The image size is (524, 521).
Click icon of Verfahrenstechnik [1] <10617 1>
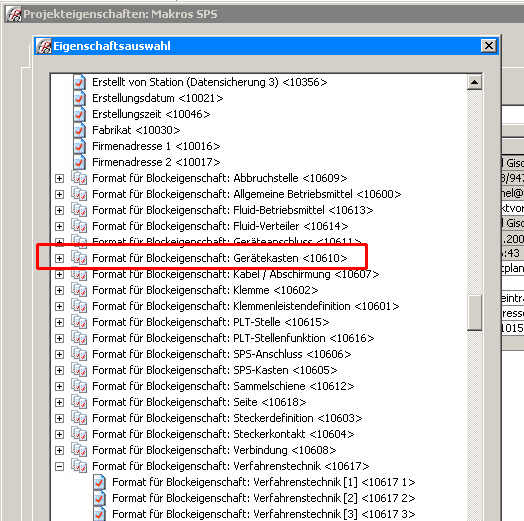99,482
